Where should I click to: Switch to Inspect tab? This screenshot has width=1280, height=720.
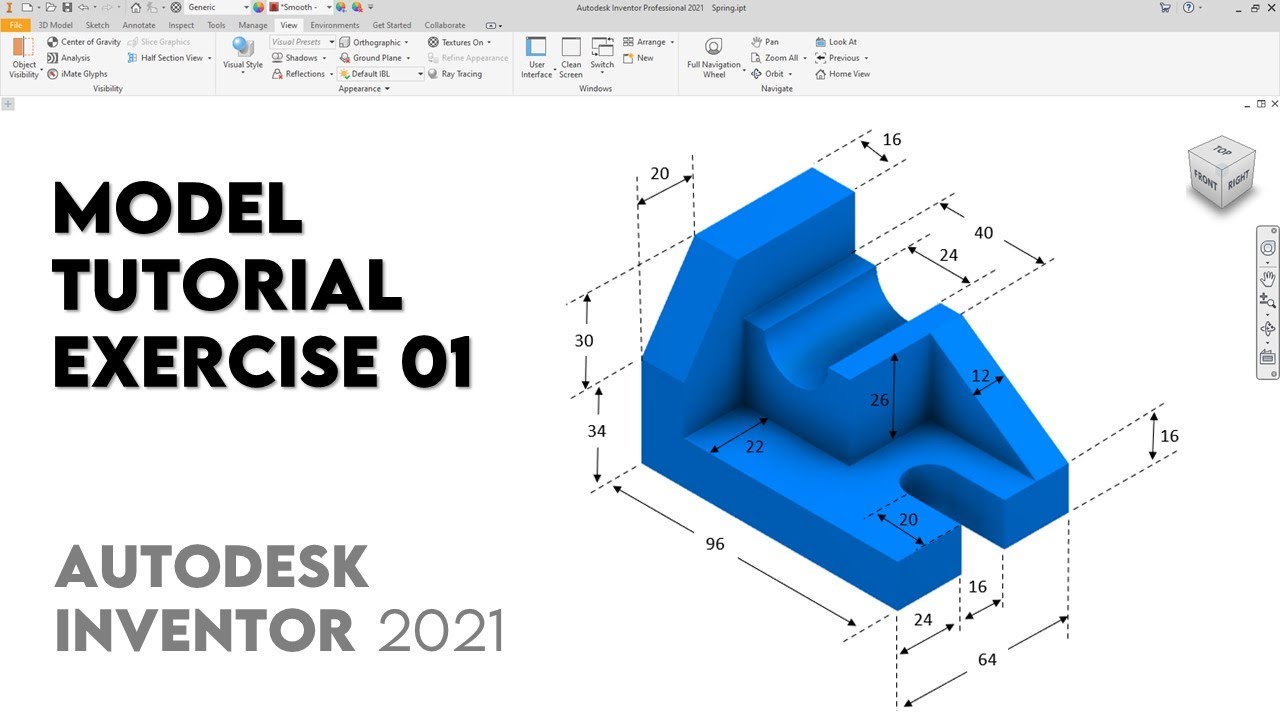(182, 25)
